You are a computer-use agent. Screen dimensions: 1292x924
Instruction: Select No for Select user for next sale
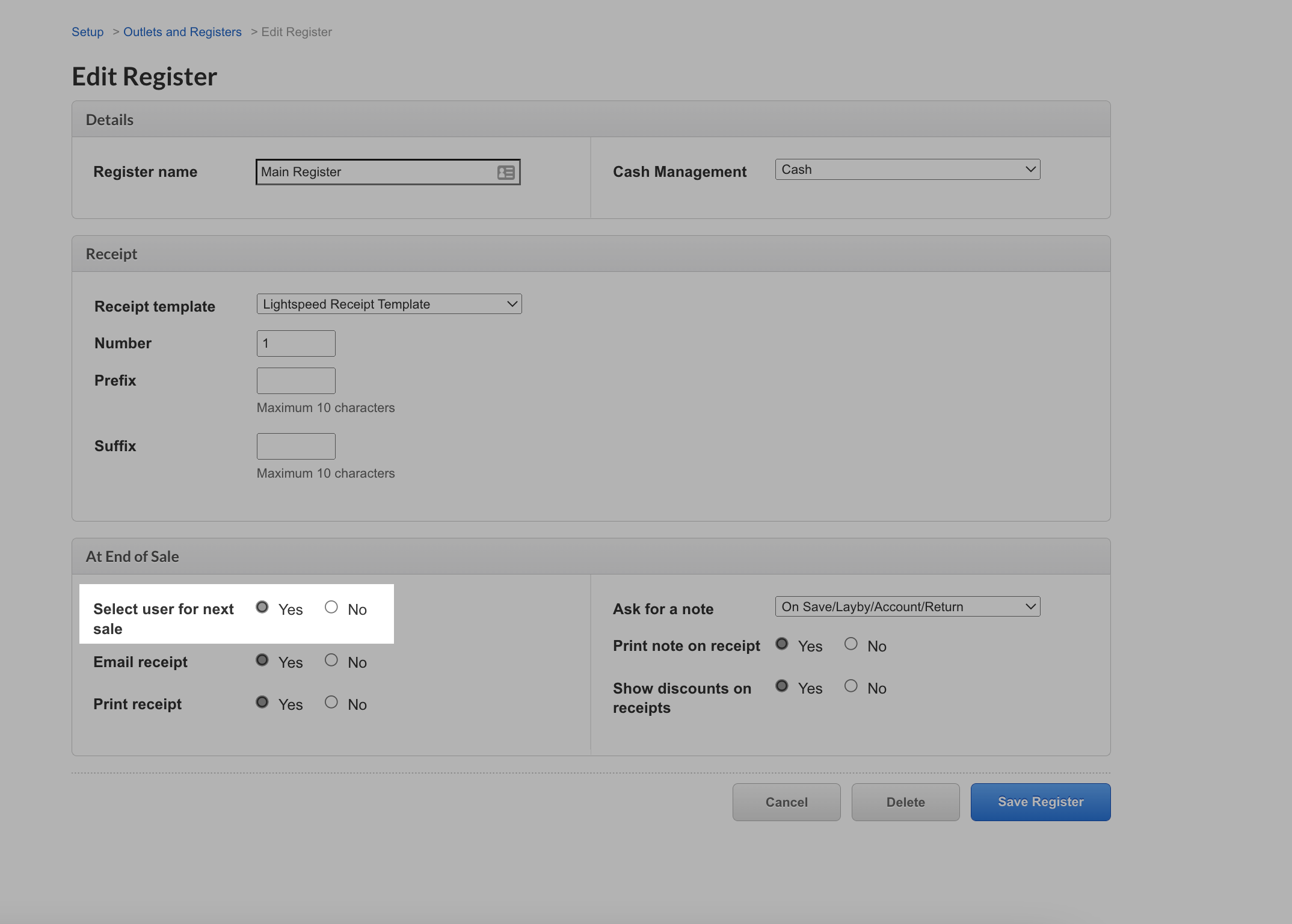click(331, 607)
